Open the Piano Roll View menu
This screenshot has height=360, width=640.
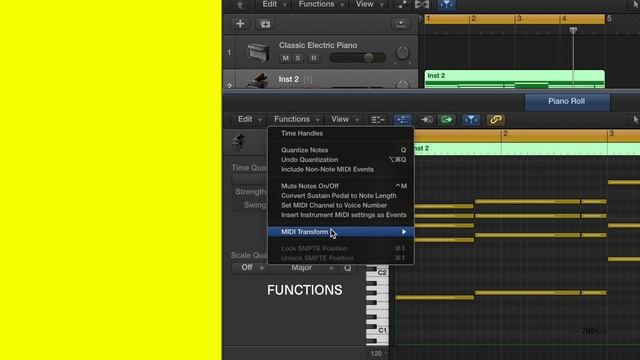tap(344, 120)
